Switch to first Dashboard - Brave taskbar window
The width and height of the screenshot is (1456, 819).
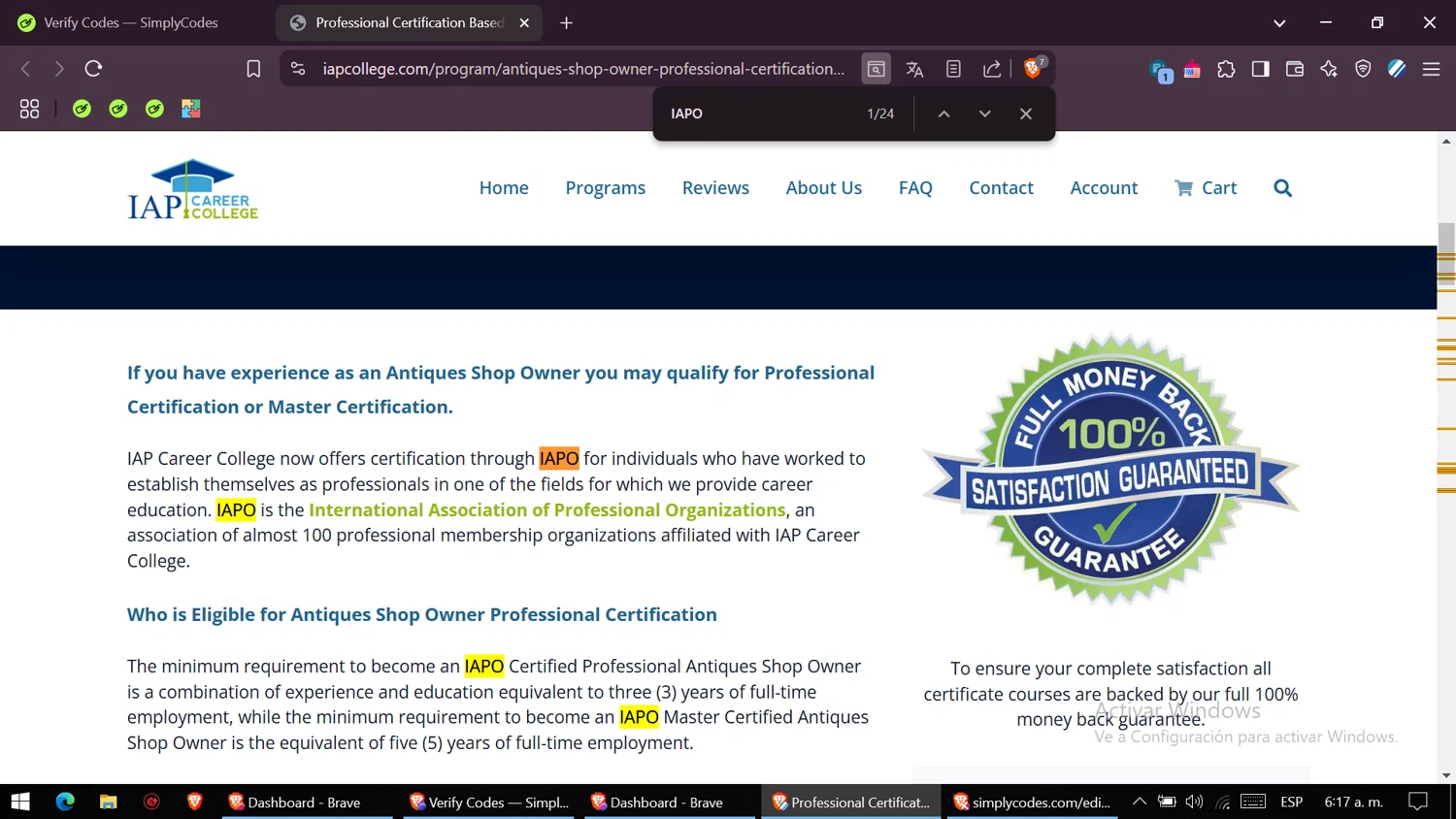[306, 802]
